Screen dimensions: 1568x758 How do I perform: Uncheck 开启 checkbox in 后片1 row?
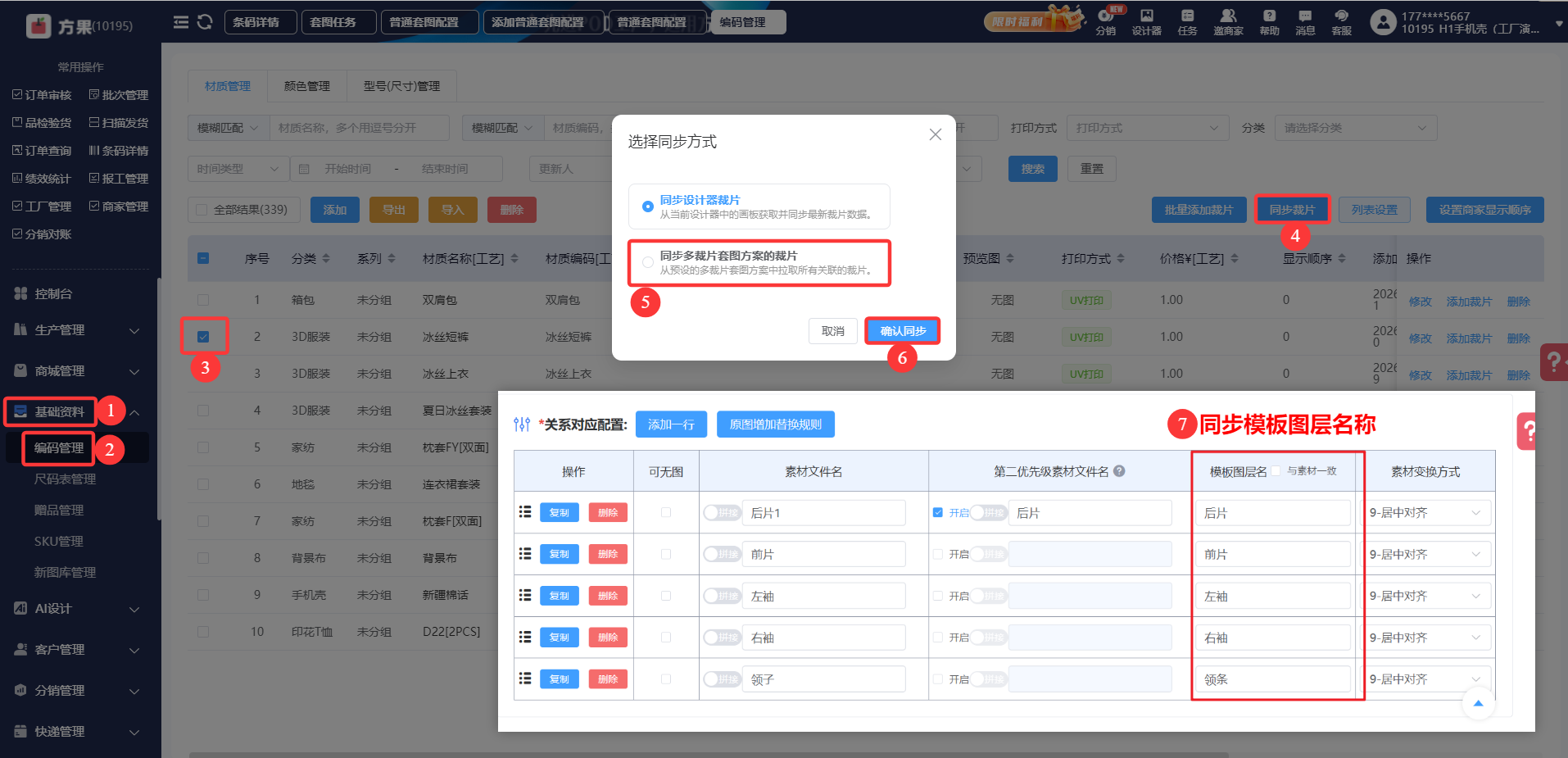pos(938,513)
